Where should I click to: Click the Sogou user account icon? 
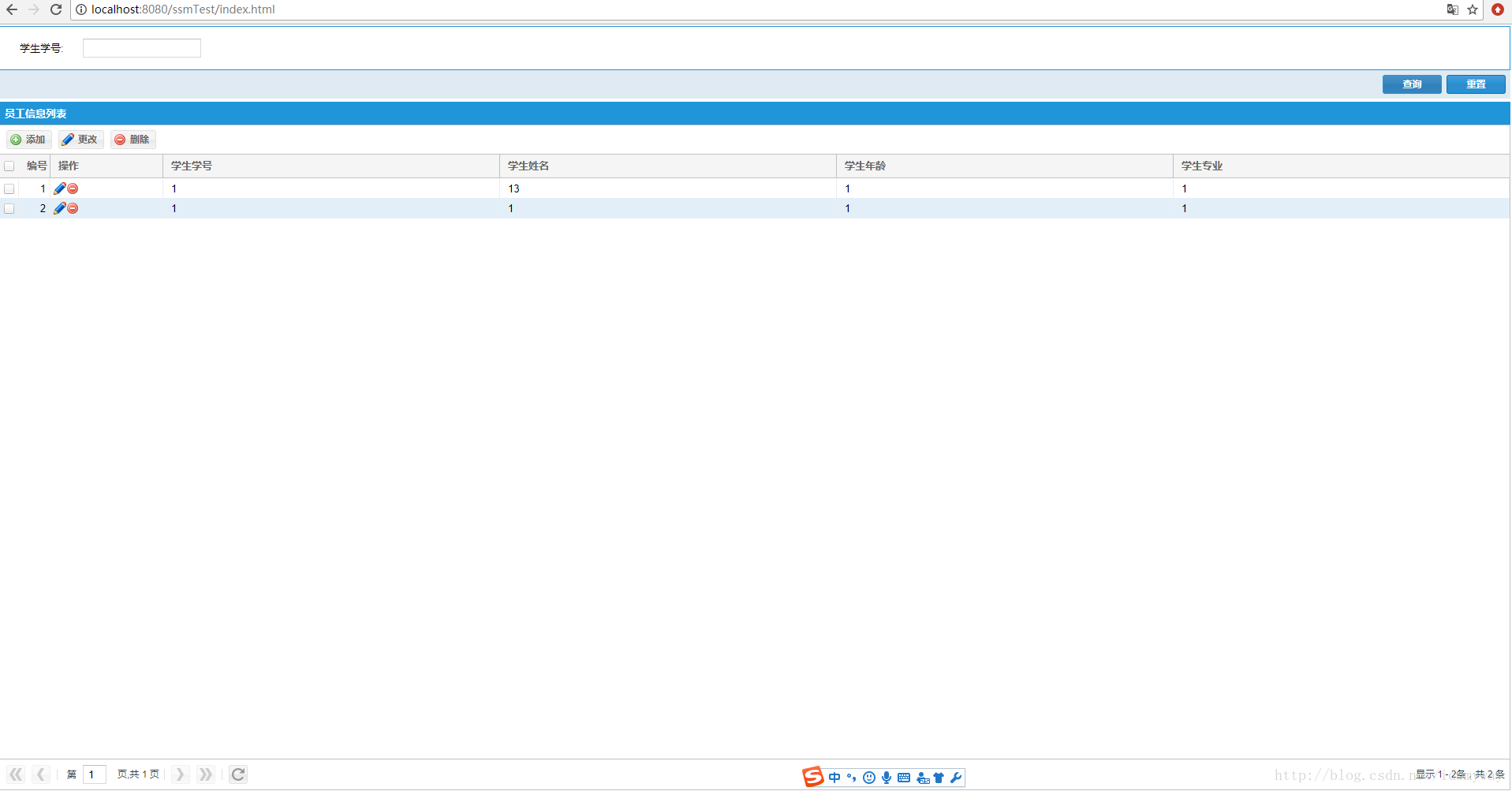(x=922, y=778)
